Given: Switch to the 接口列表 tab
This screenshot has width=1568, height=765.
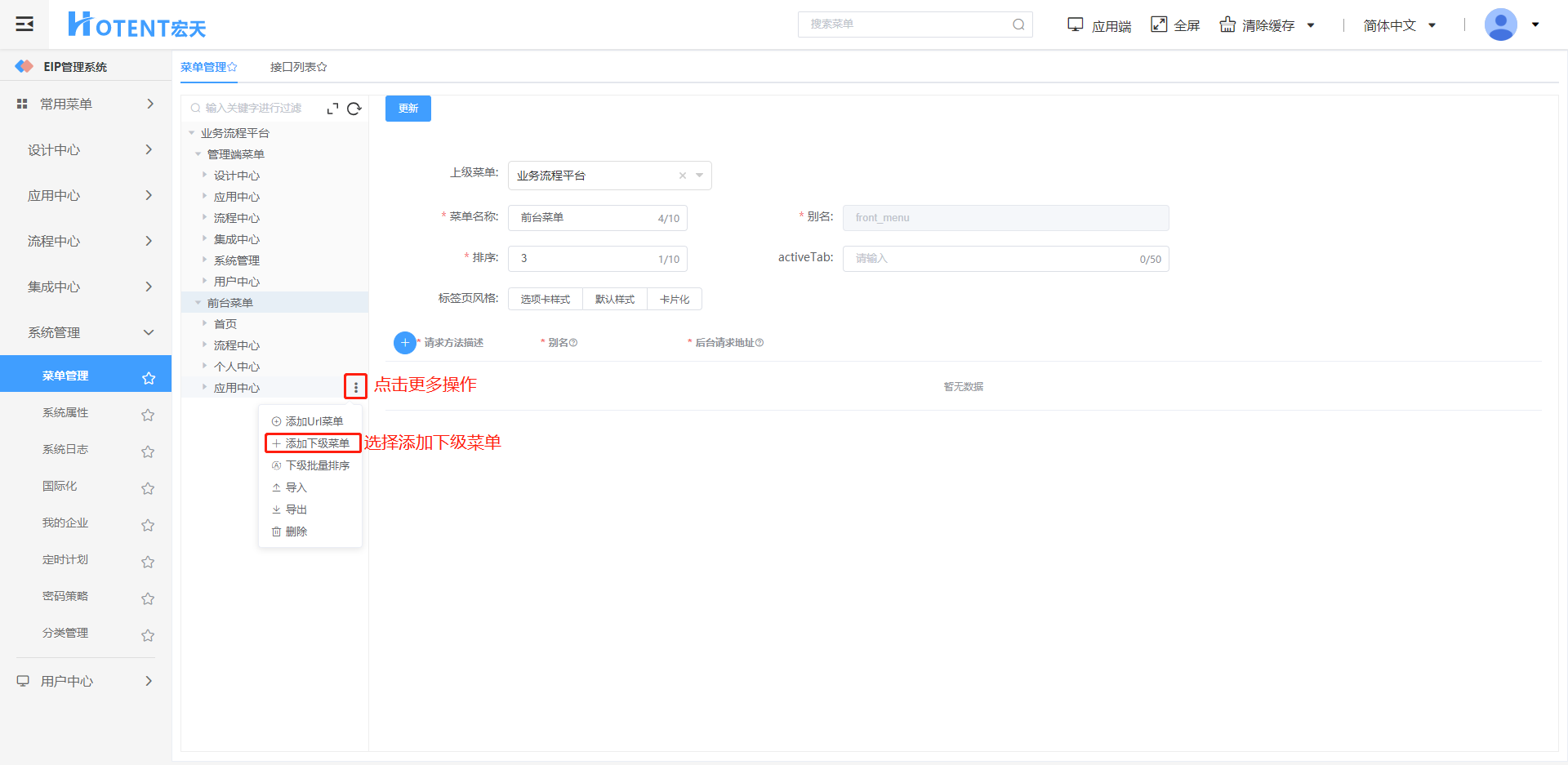Looking at the screenshot, I should click(x=298, y=67).
